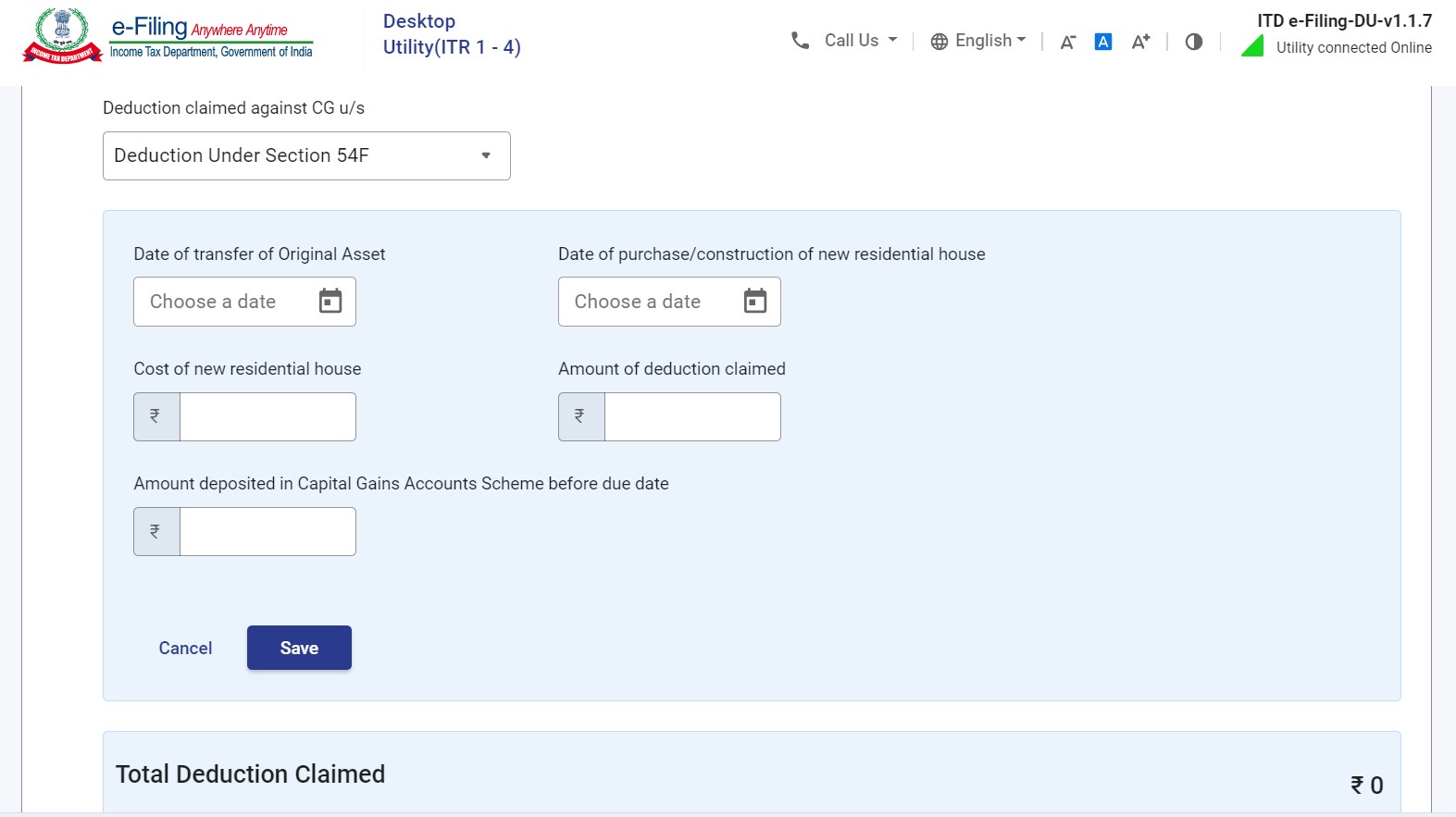Click the Cost of new residential house field
Image resolution: width=1456 pixels, height=817 pixels.
[x=268, y=416]
